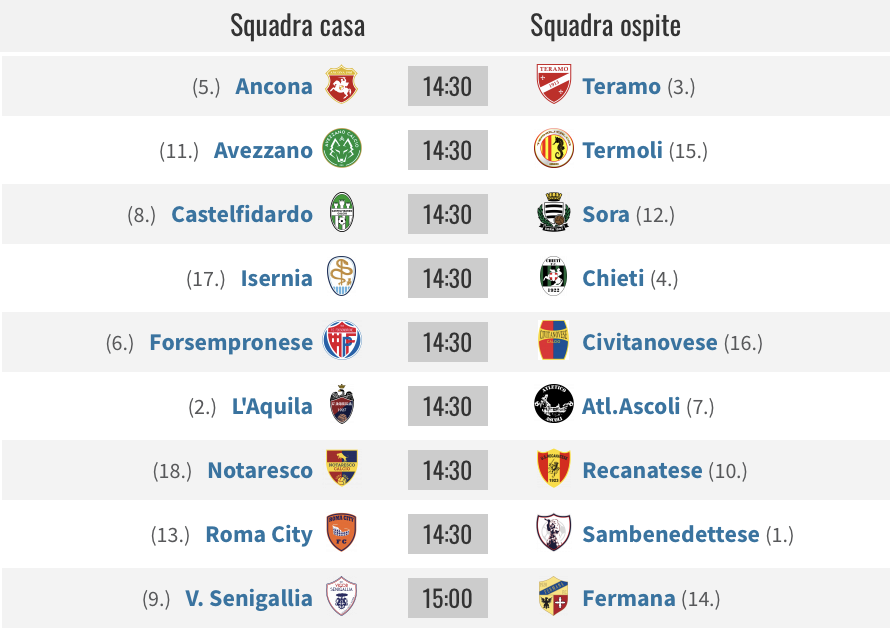Image resolution: width=890 pixels, height=634 pixels.
Task: Click the Civitanovese red-blue crest
Action: (553, 340)
